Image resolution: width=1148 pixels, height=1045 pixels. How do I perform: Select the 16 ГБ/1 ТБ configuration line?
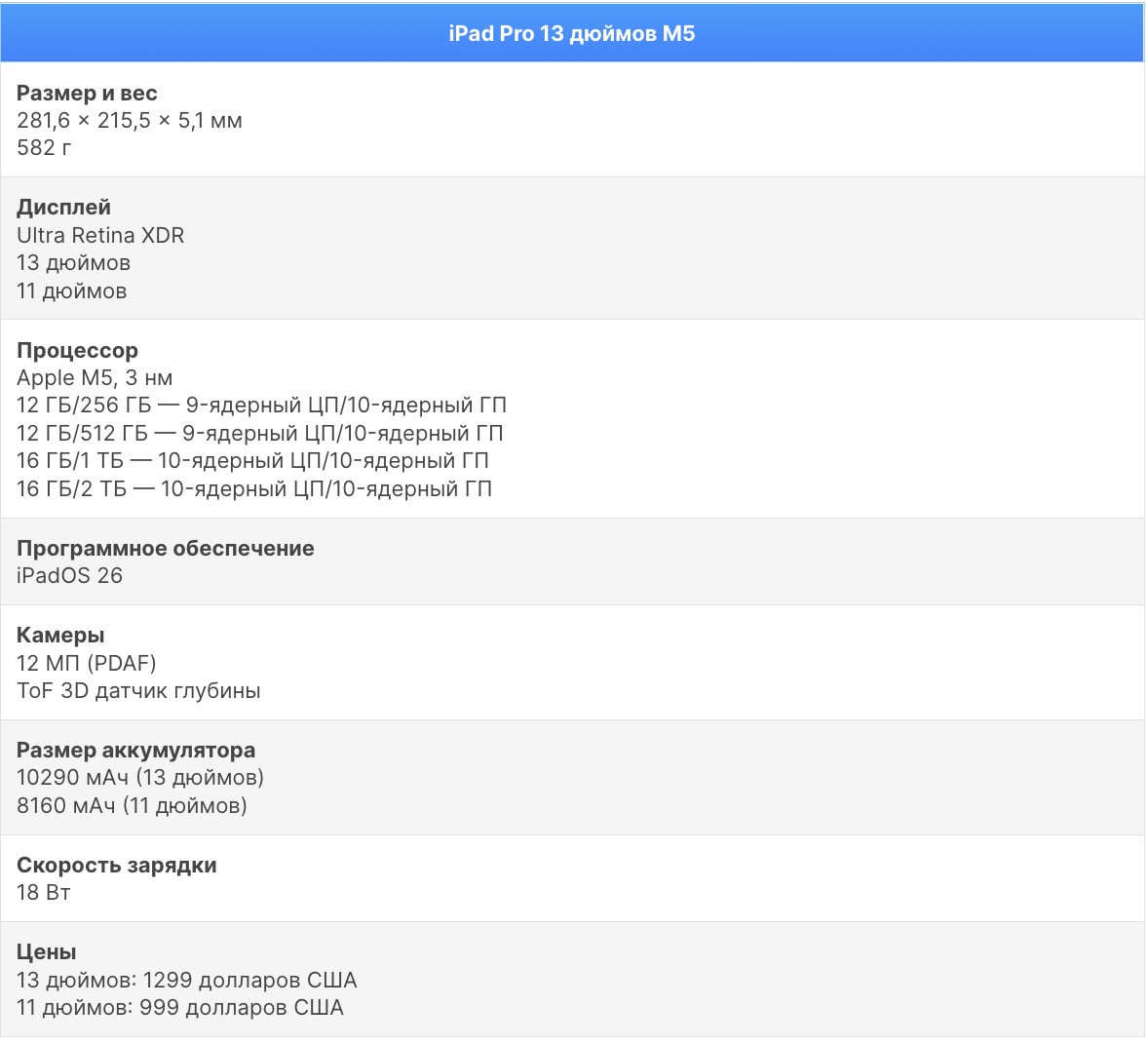(252, 461)
